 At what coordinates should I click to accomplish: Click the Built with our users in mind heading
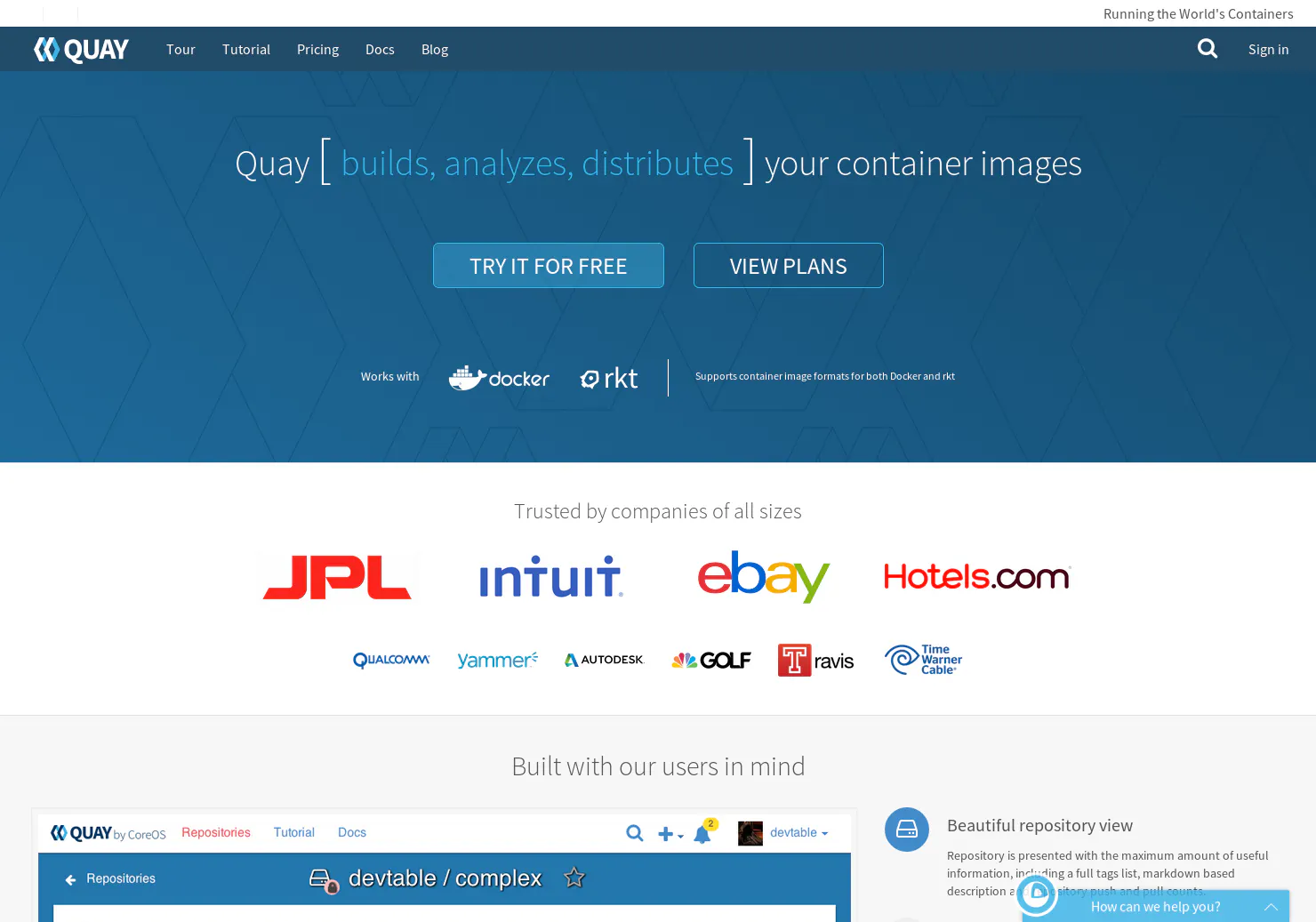[x=658, y=766]
